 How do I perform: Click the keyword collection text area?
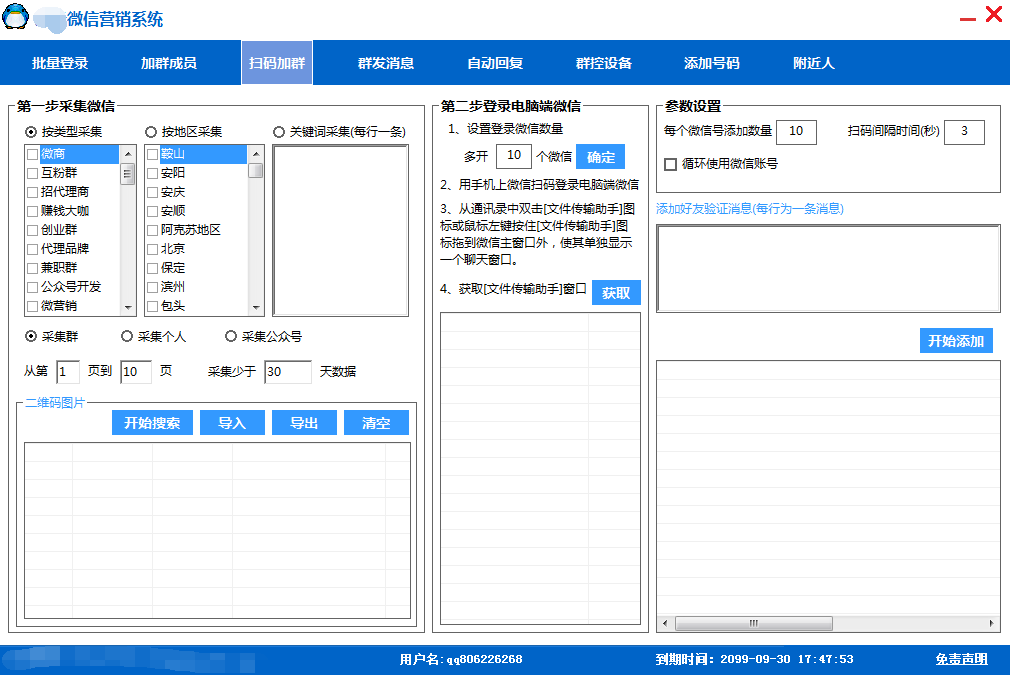tap(341, 231)
